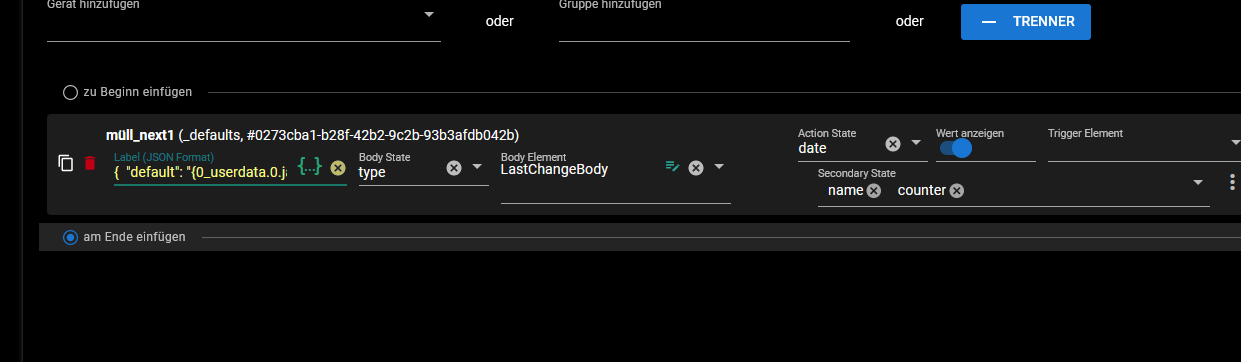
Task: Expand the Secondary State dropdown arrow
Action: tap(1198, 182)
